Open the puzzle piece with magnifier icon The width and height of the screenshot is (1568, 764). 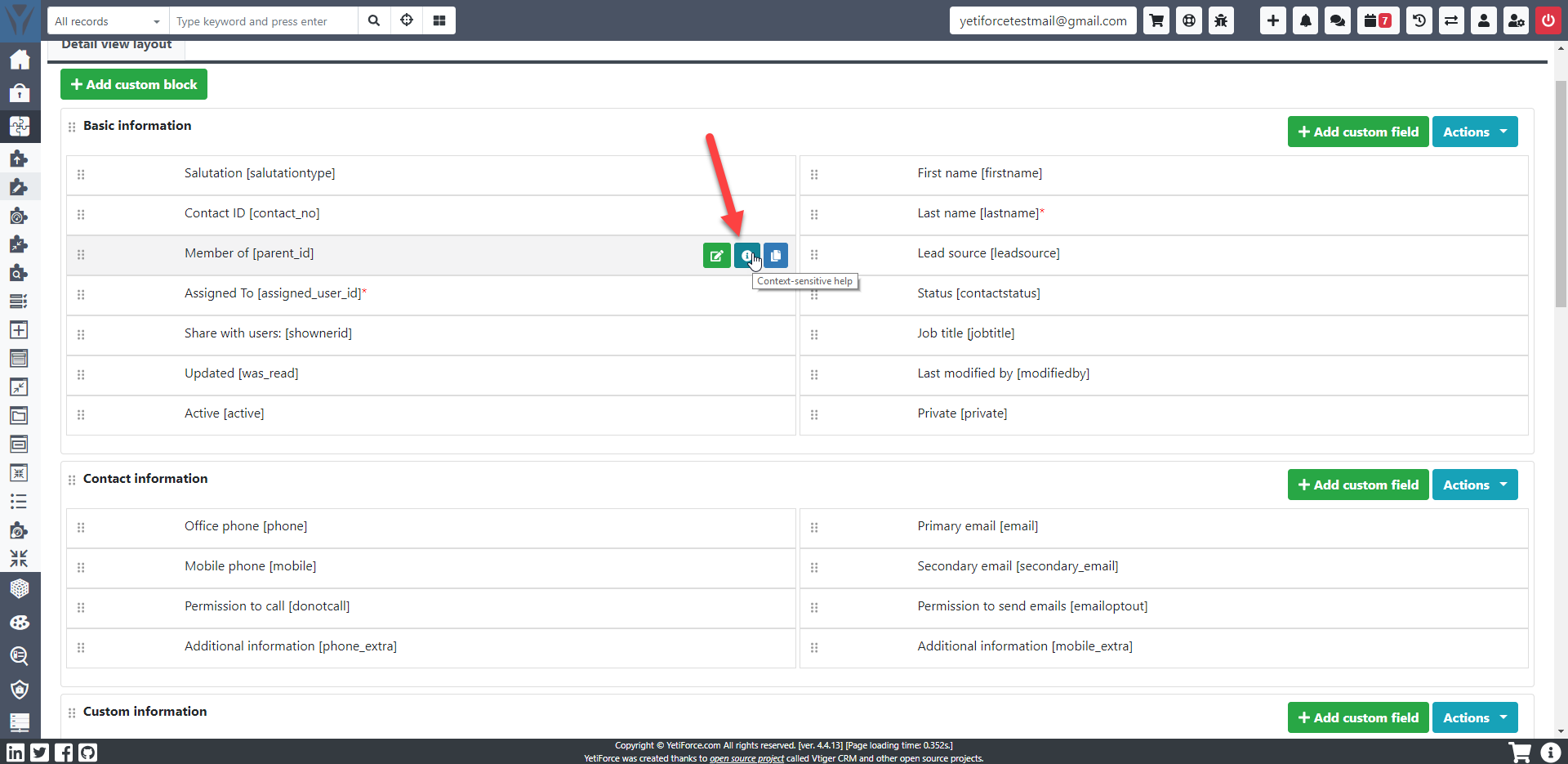point(20,273)
